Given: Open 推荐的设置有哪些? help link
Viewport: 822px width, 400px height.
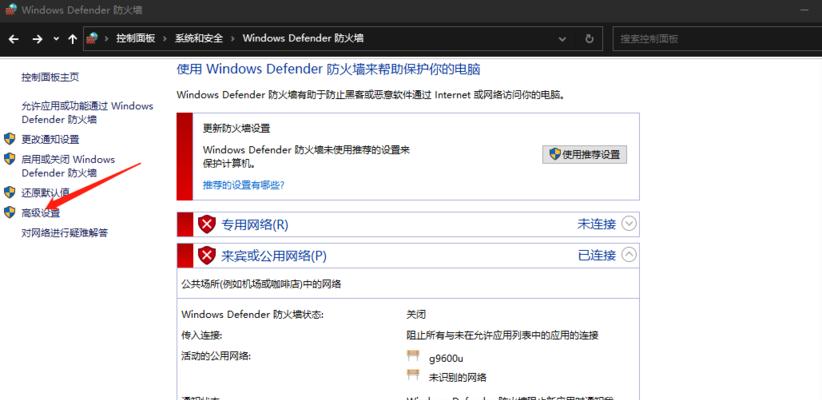Looking at the screenshot, I should (x=244, y=185).
